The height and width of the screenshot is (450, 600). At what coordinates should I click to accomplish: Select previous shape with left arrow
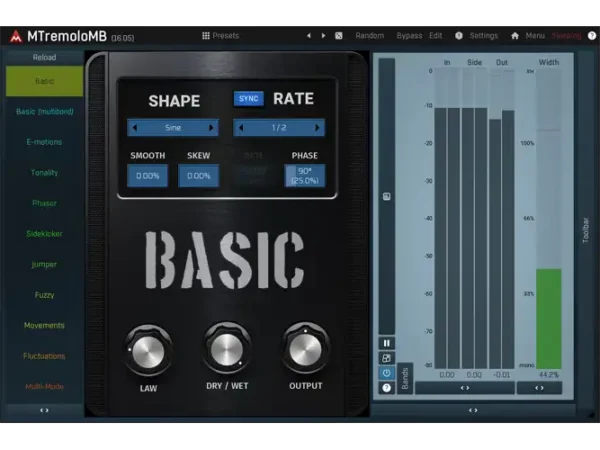134,128
